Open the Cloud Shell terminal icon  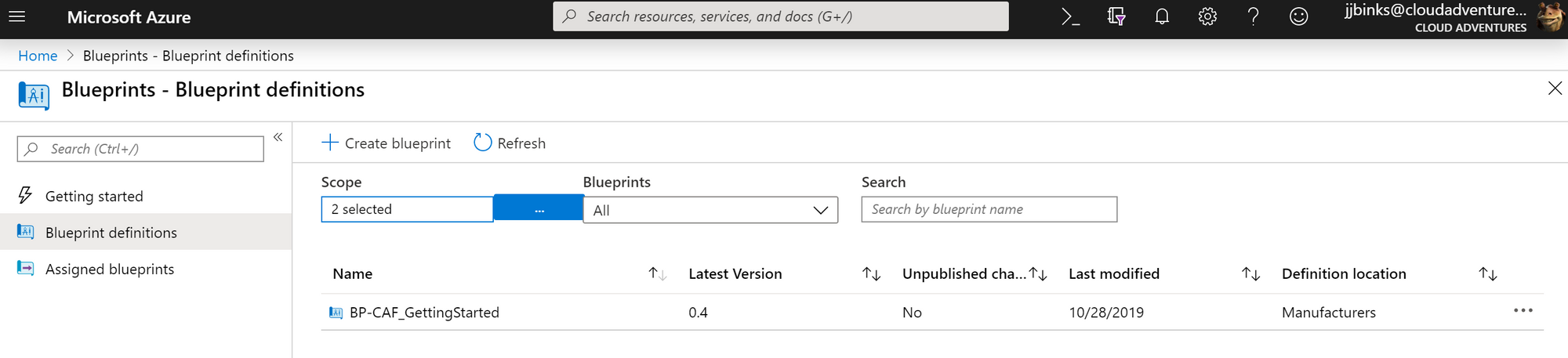click(x=1070, y=16)
